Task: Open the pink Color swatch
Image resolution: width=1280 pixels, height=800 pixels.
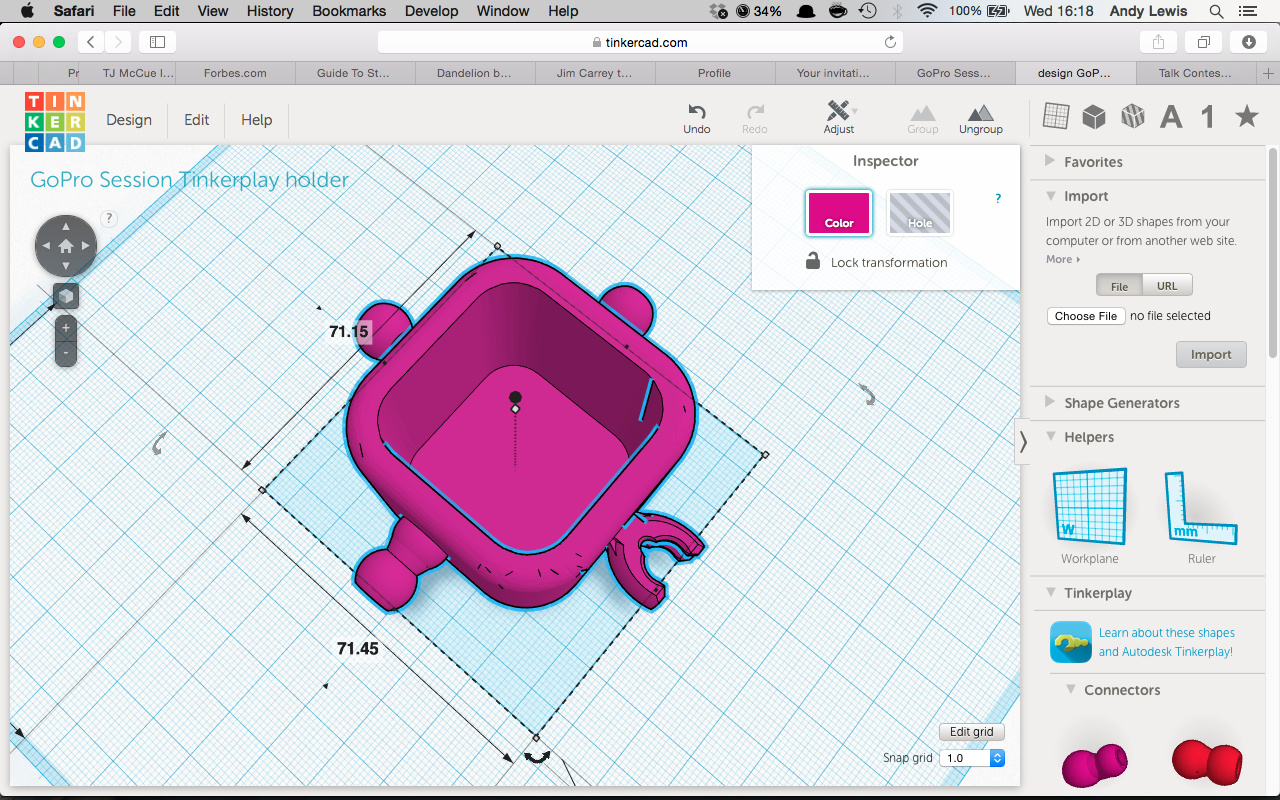Action: pyautogui.click(x=839, y=212)
